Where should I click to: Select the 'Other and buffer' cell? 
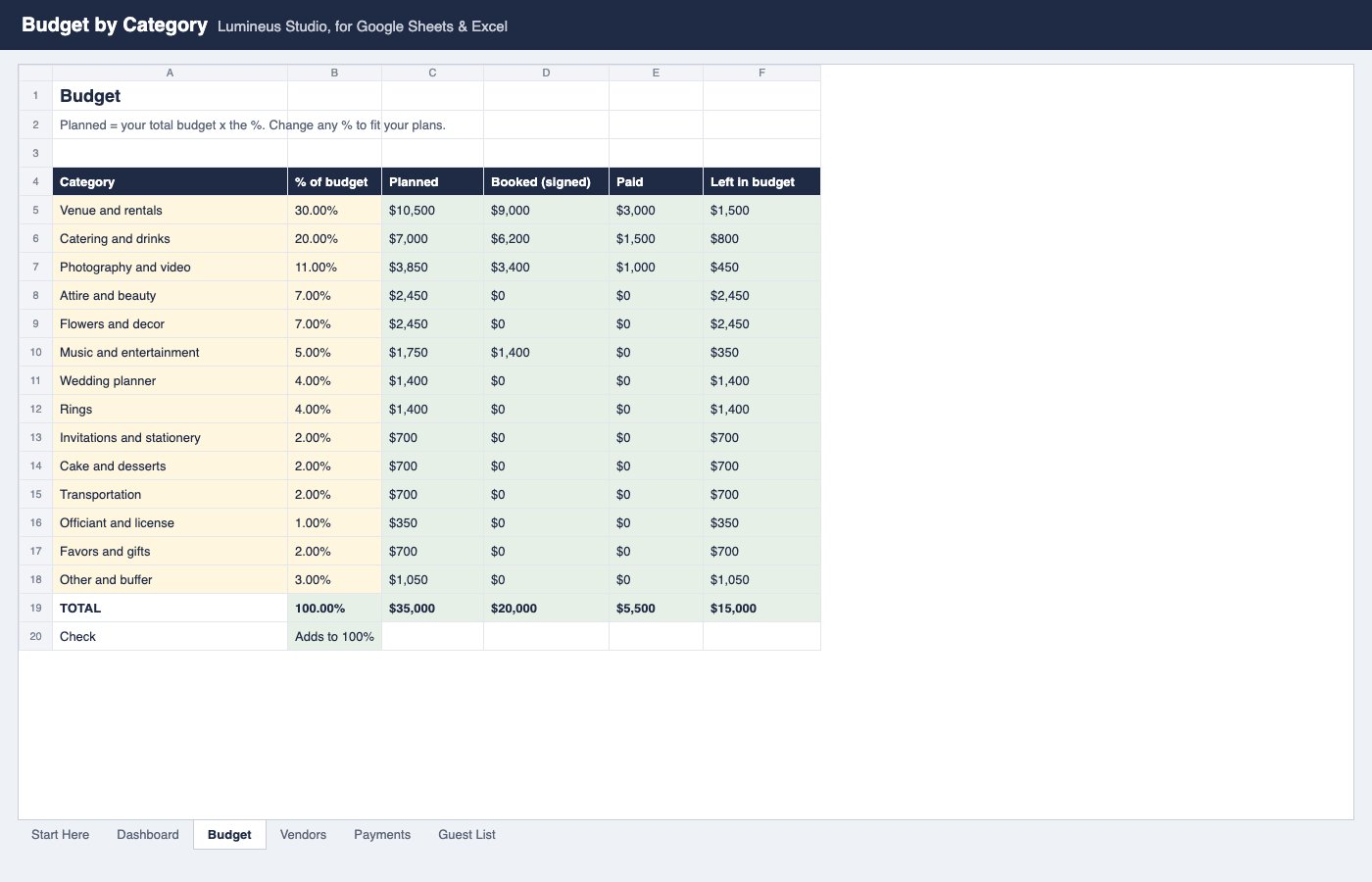point(170,580)
